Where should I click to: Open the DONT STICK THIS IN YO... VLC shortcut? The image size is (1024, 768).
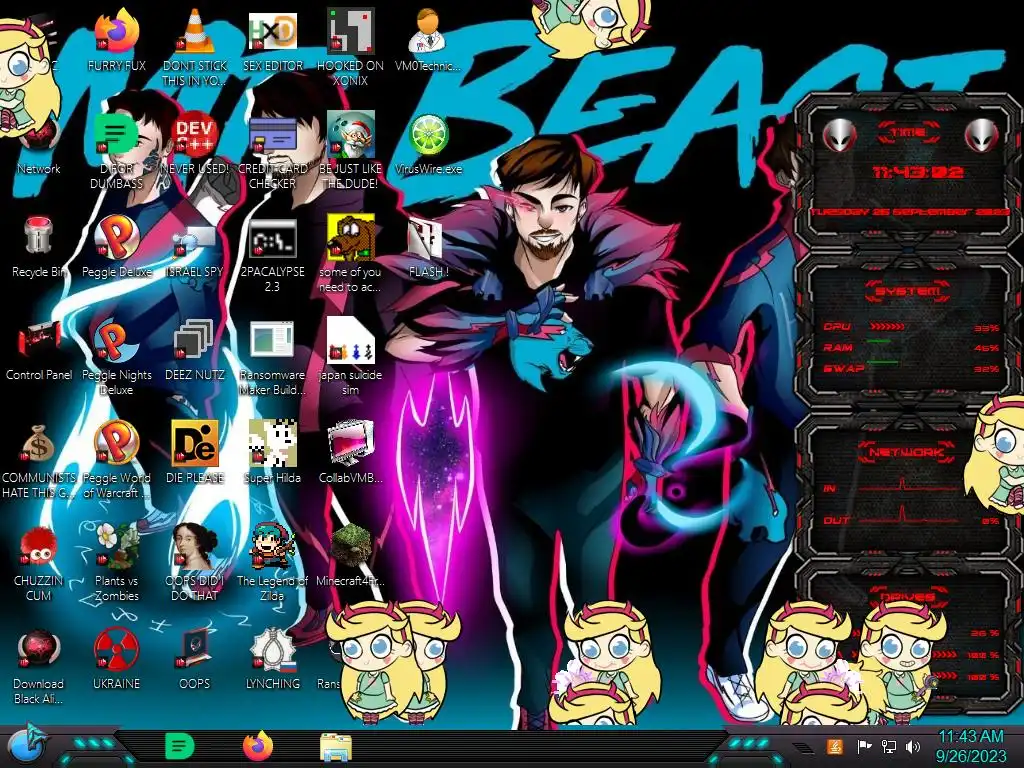tap(194, 31)
